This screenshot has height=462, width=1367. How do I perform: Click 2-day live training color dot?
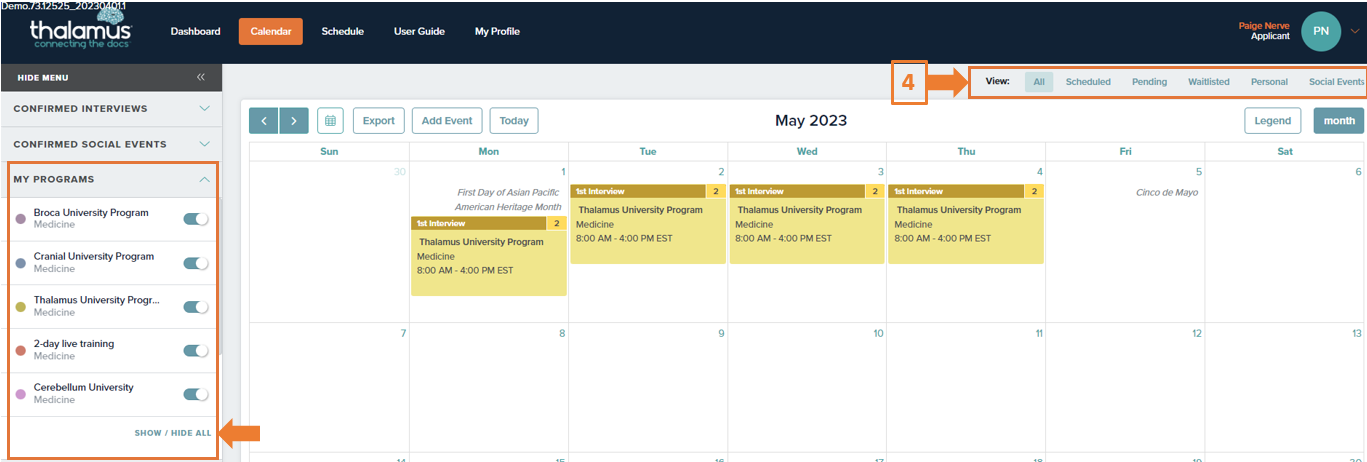click(21, 351)
